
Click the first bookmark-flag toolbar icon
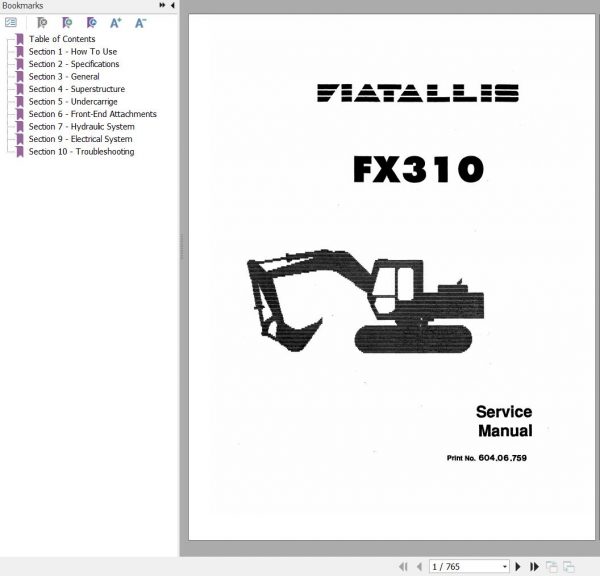(x=42, y=23)
